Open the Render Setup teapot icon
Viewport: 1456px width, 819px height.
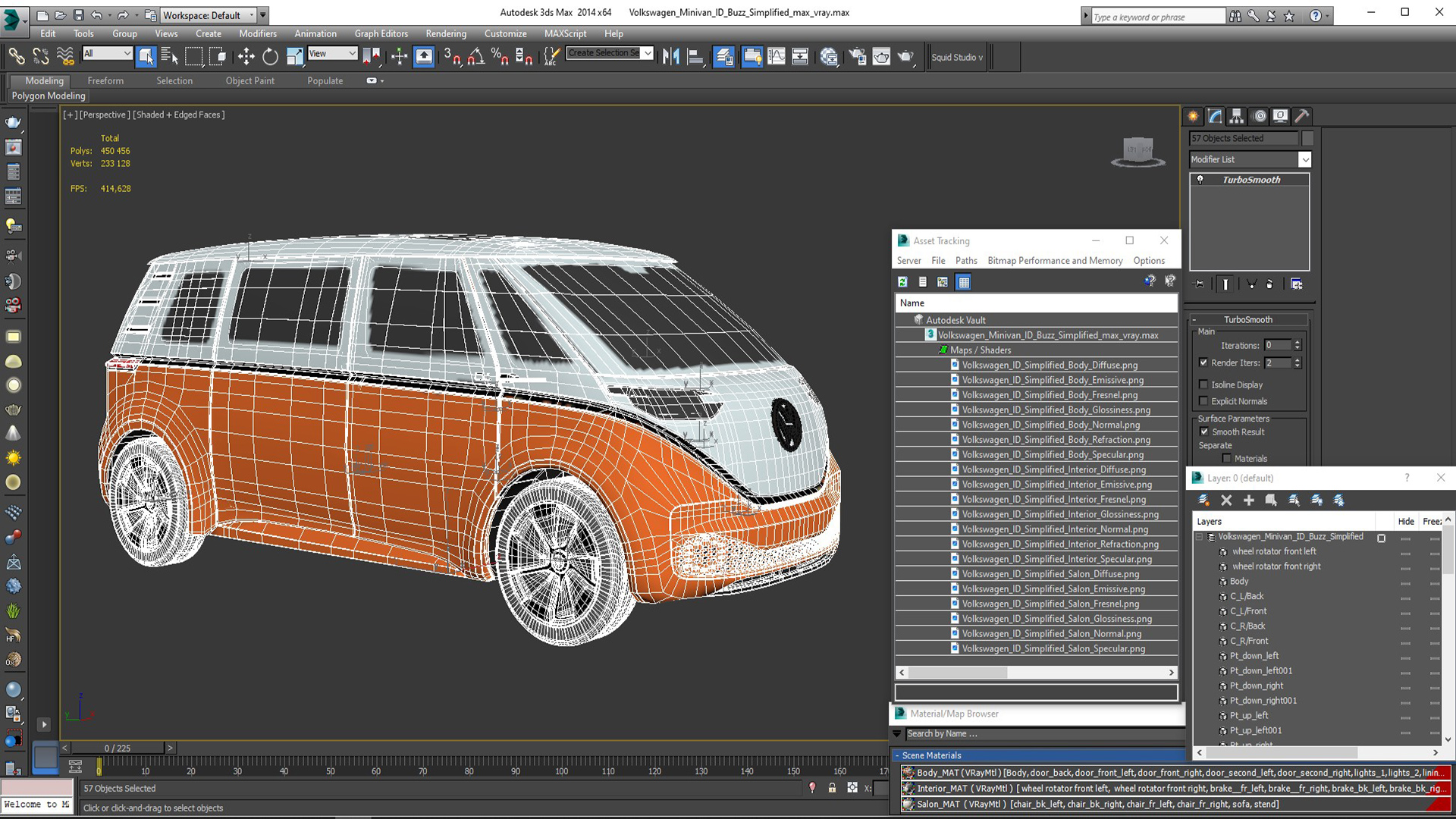coord(857,56)
